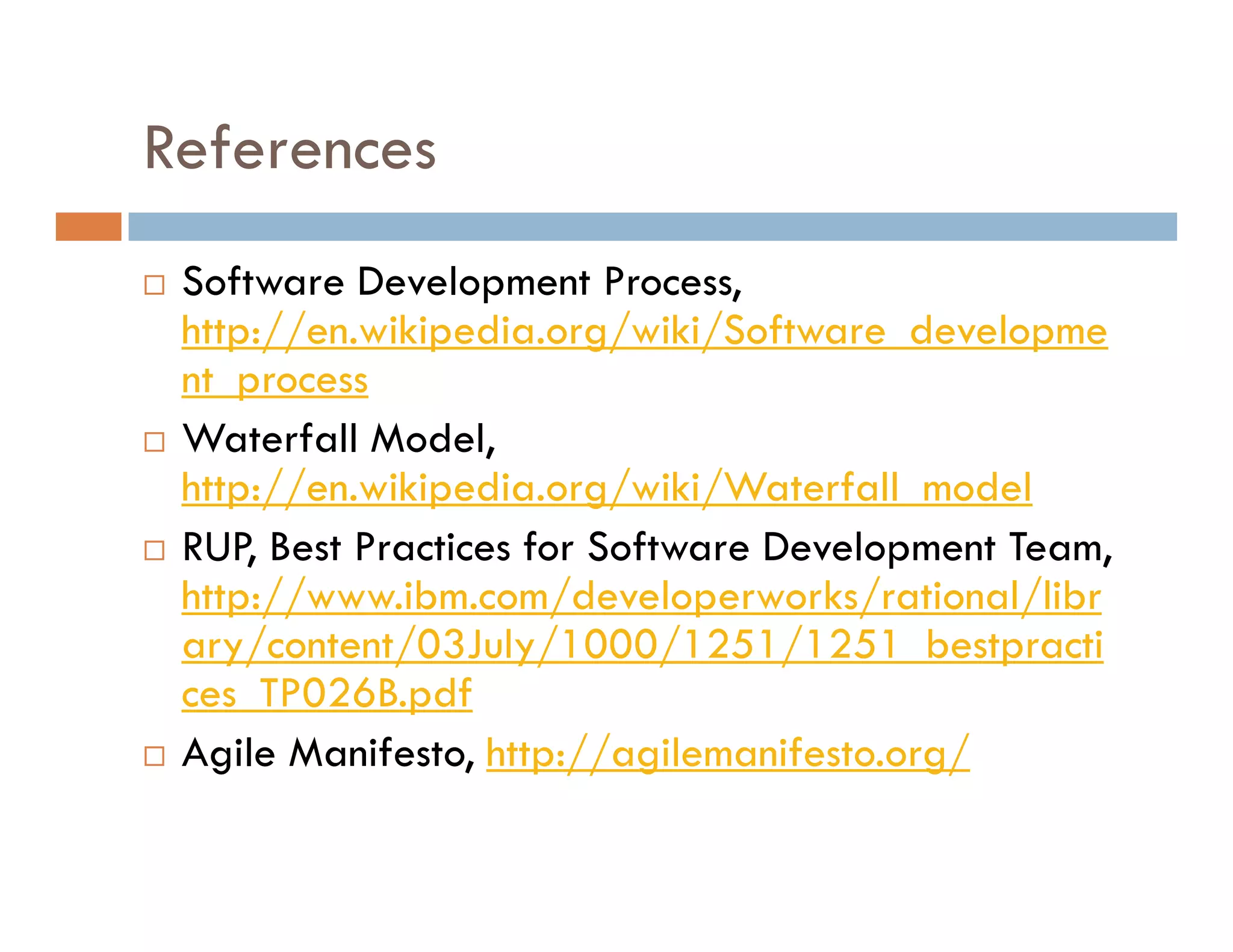Click the 'ces_TP026B.pdf' link ending

pyautogui.click(x=327, y=694)
